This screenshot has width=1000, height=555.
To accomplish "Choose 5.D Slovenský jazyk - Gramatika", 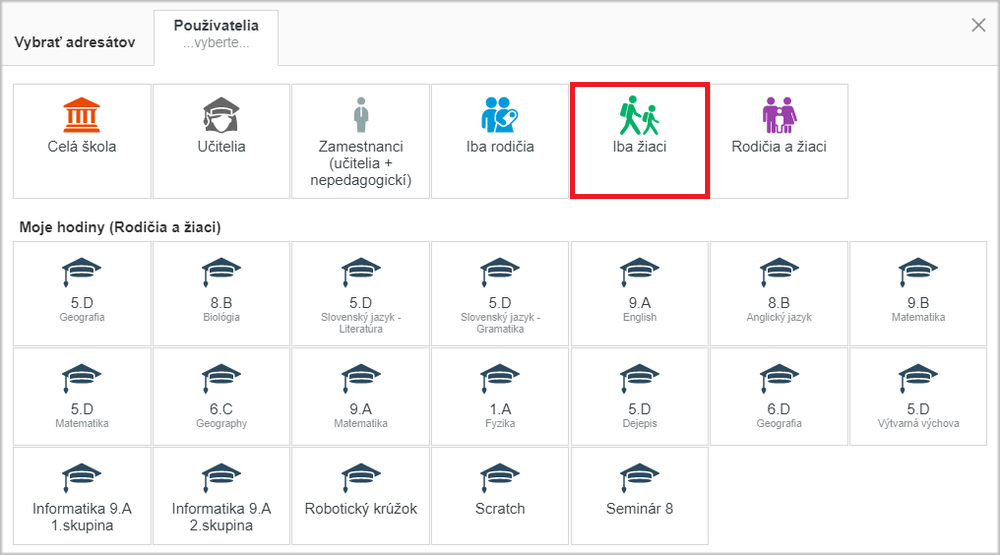I will coord(500,293).
